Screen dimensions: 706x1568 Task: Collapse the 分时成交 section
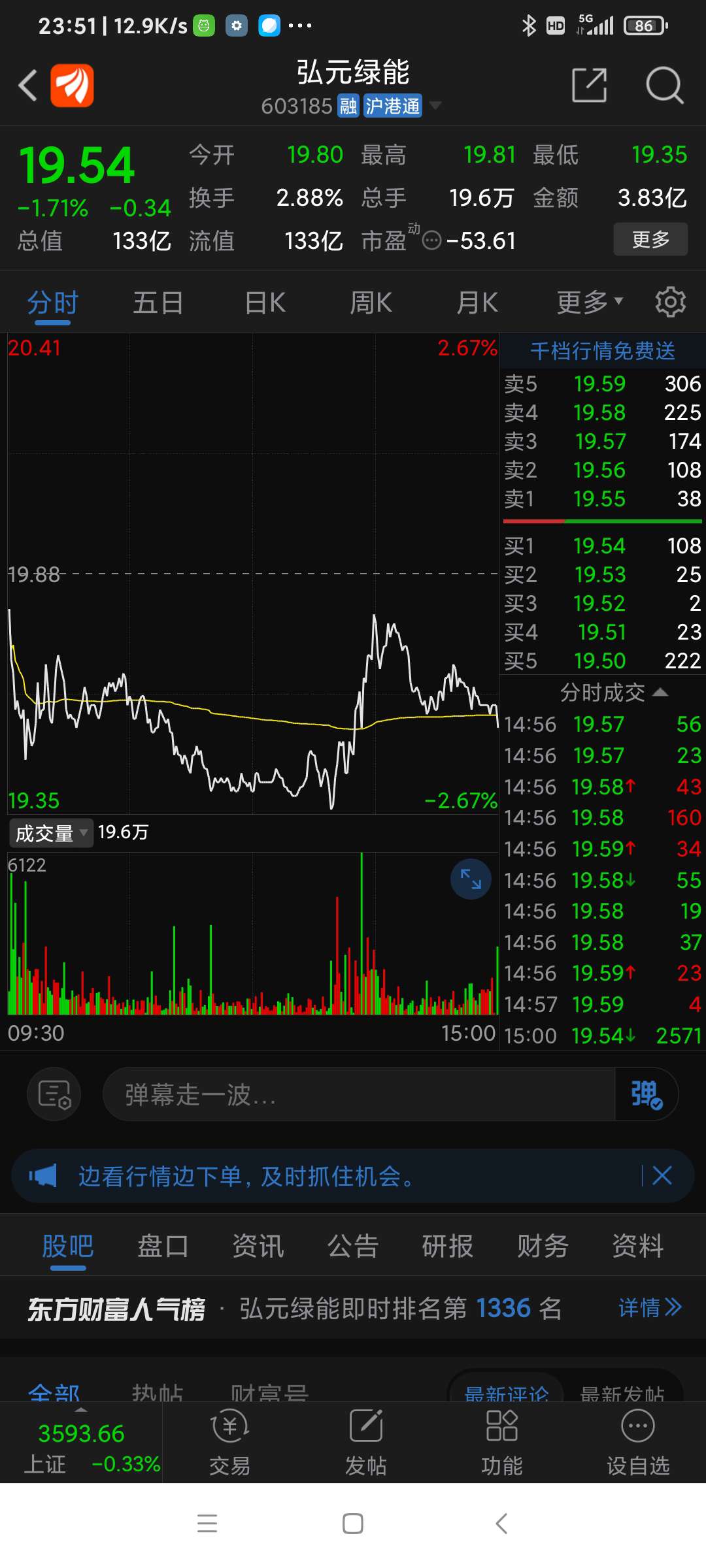tap(614, 692)
